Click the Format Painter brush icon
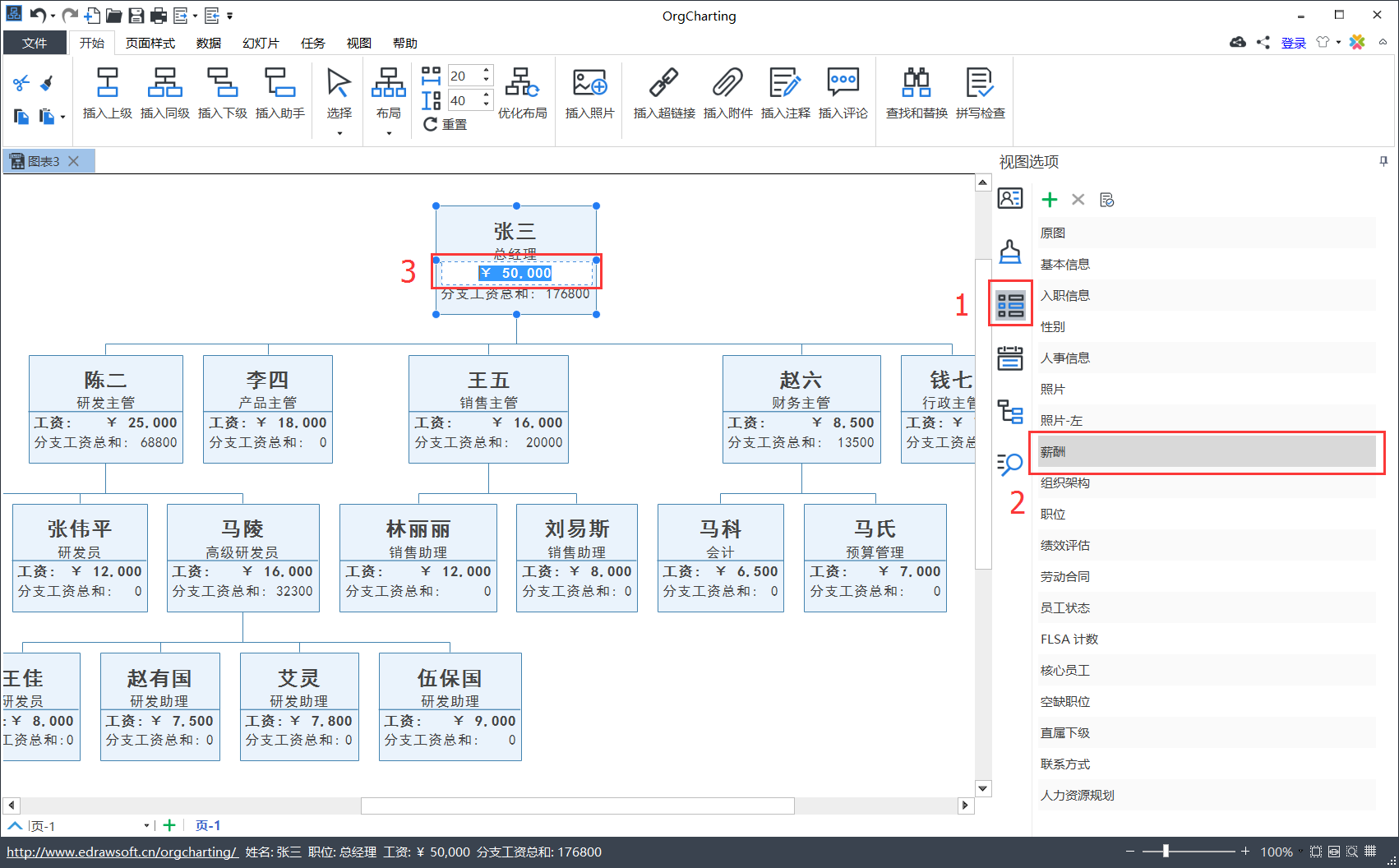Screen dimensions: 1399x868 pos(47,83)
